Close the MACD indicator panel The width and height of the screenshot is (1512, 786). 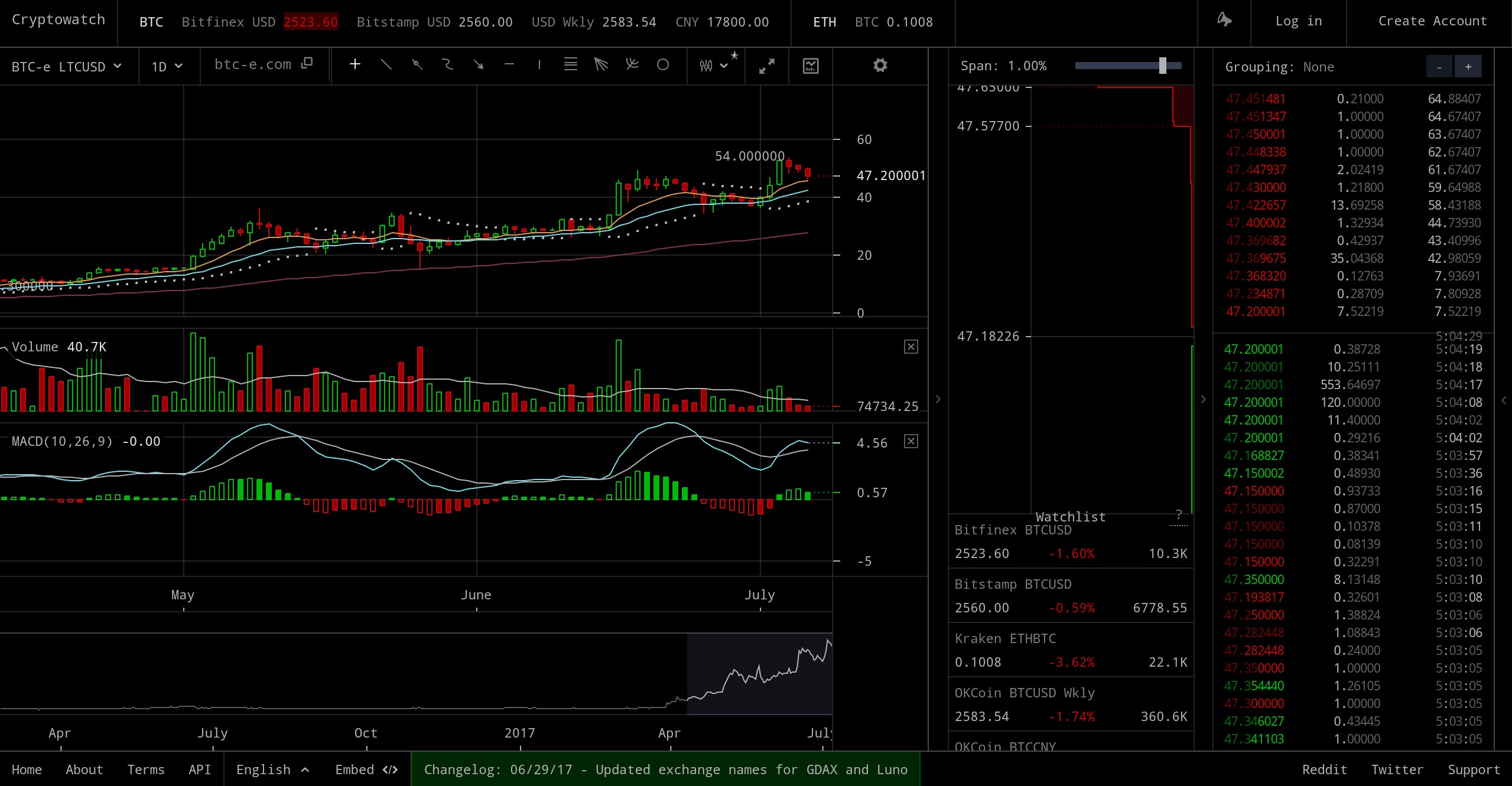(x=911, y=441)
